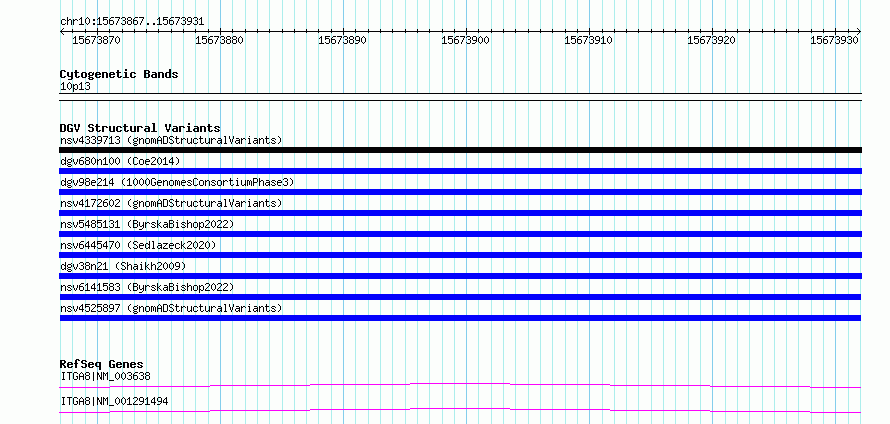Open variant label nsv6445470 (Sedlazeck2020)
The width and height of the screenshot is (890, 424).
coord(138,245)
